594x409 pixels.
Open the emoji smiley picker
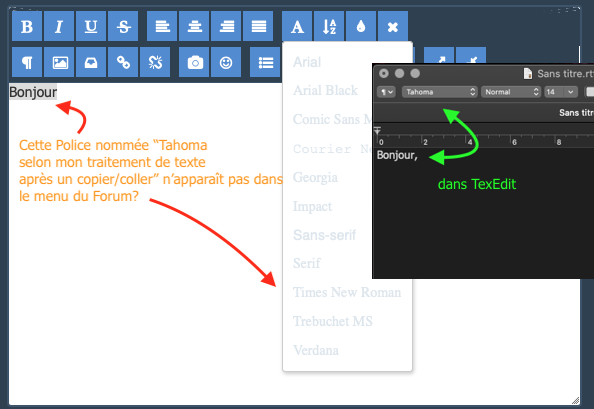click(226, 62)
